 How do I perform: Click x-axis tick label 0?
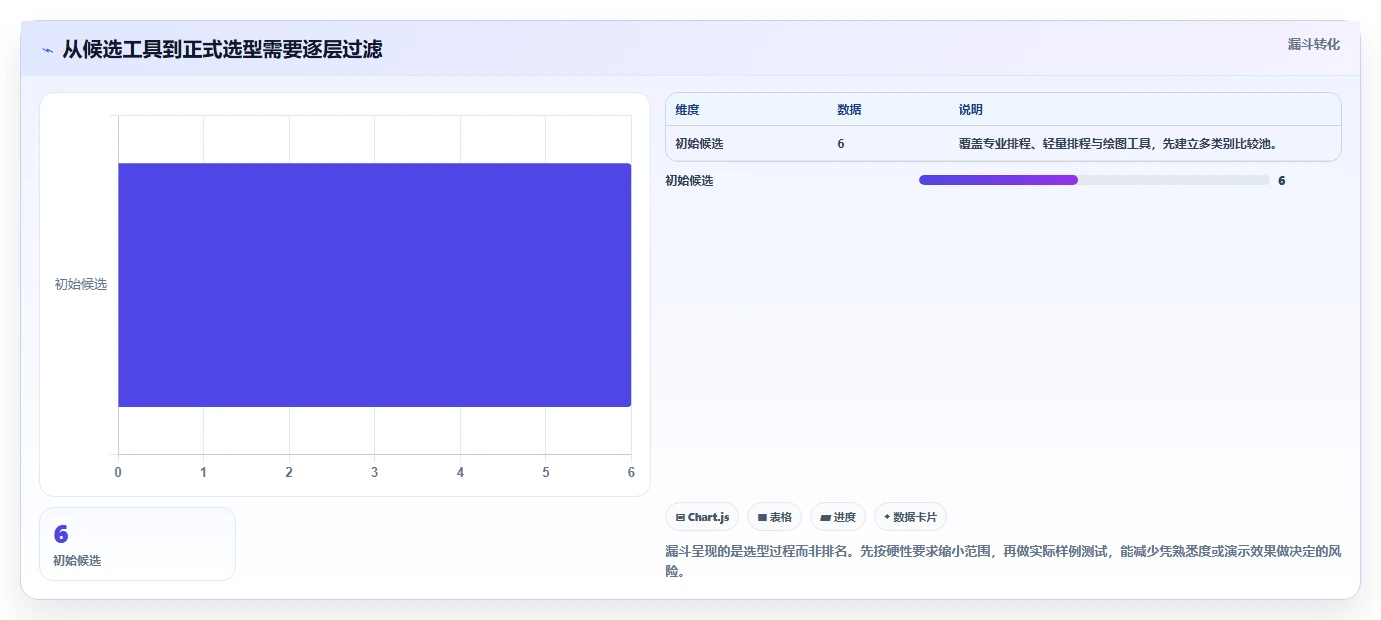(x=118, y=472)
